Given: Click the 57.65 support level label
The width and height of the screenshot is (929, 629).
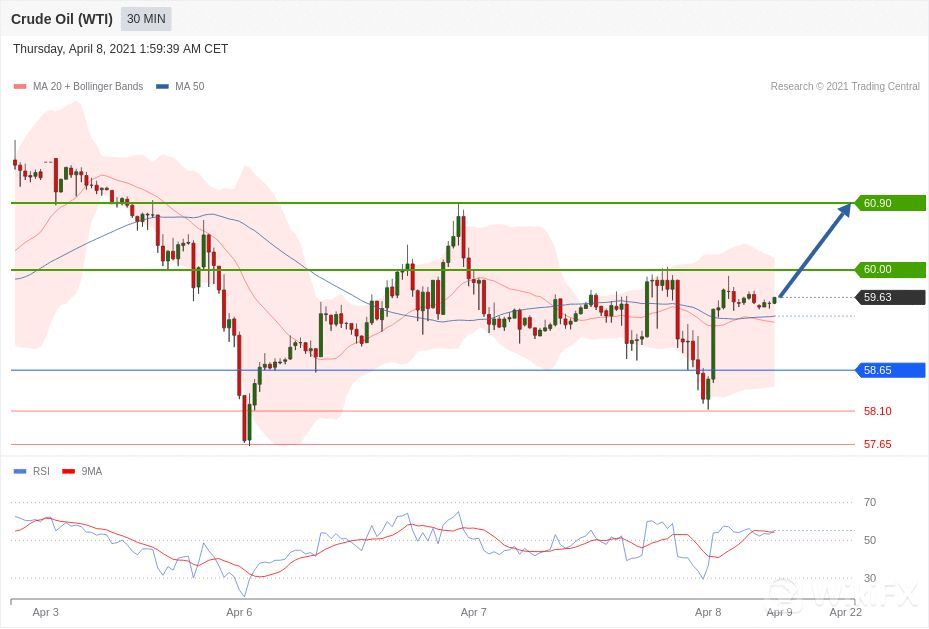Looking at the screenshot, I should click(x=877, y=444).
